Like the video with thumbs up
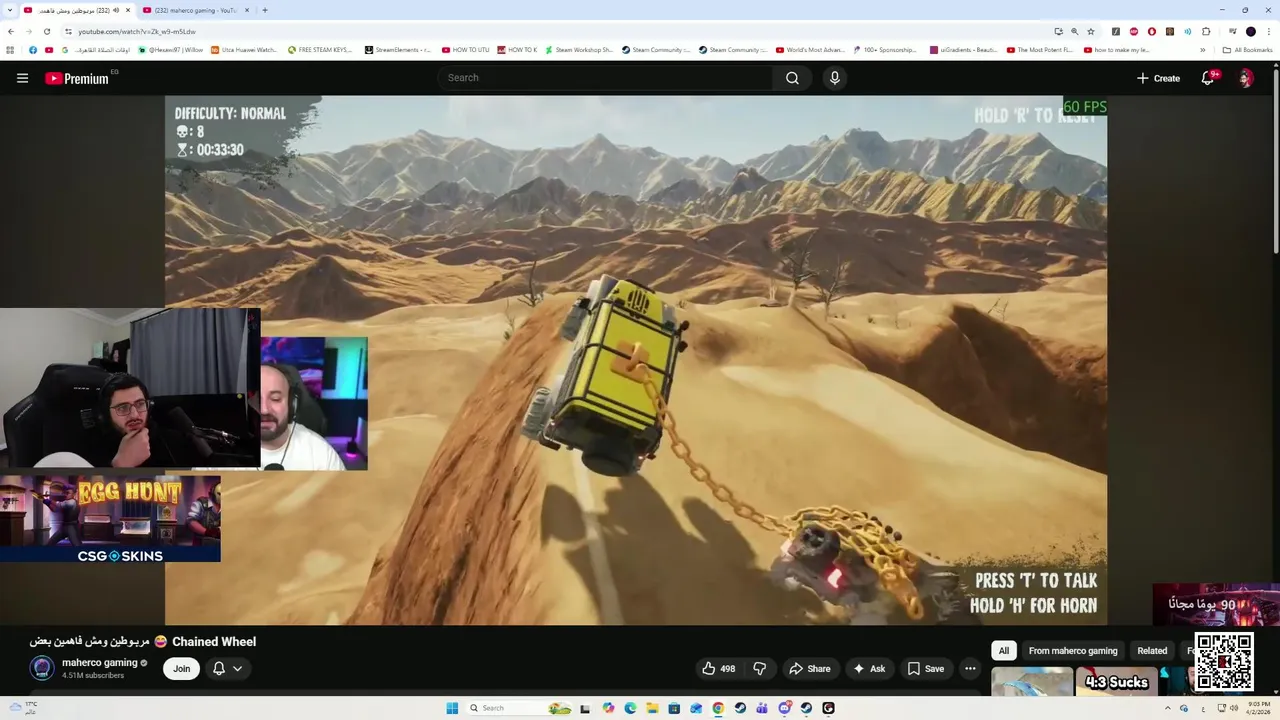This screenshot has height=720, width=1280. (x=719, y=669)
